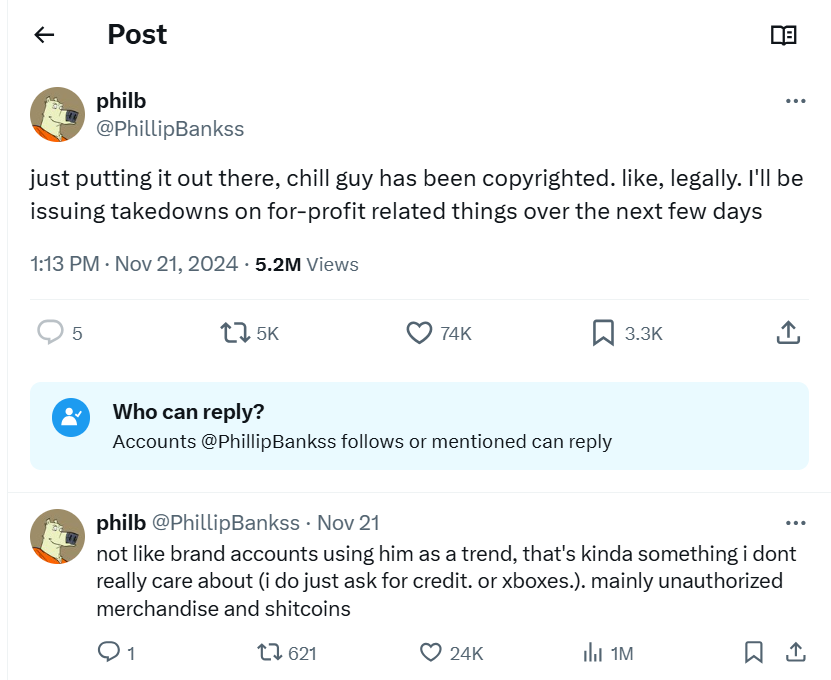831x680 pixels.
Task: Like the reply tweet with 24K likes
Action: pos(431,652)
